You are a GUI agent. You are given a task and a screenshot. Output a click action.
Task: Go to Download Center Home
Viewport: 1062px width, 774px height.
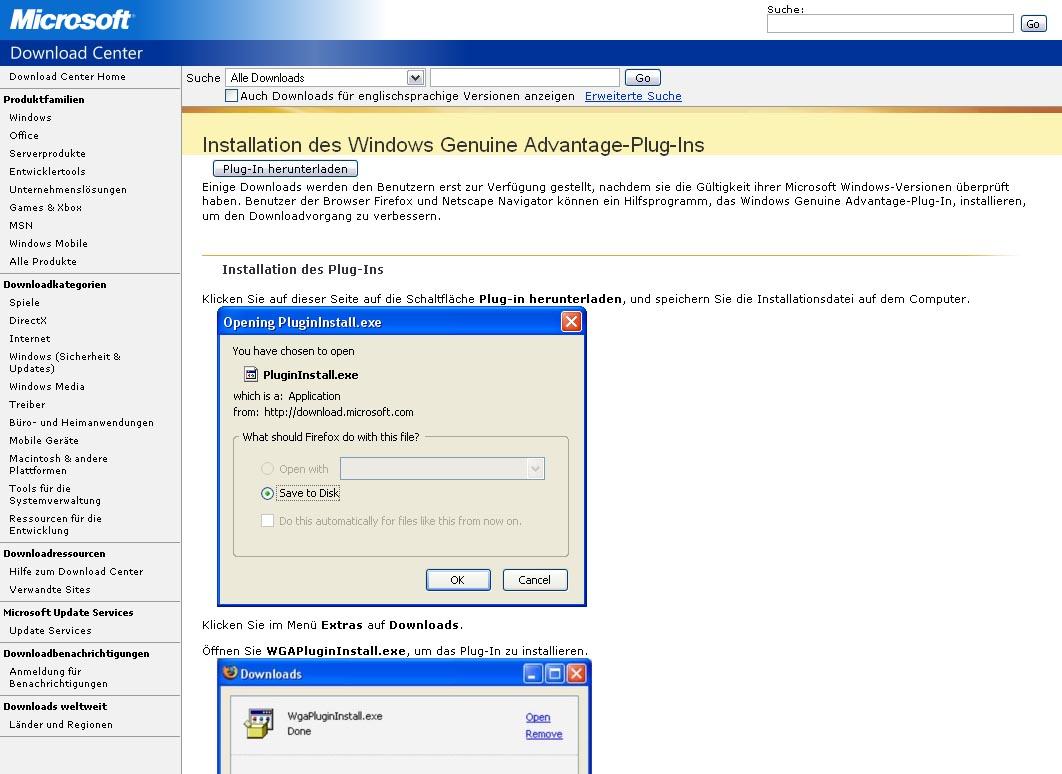67,77
